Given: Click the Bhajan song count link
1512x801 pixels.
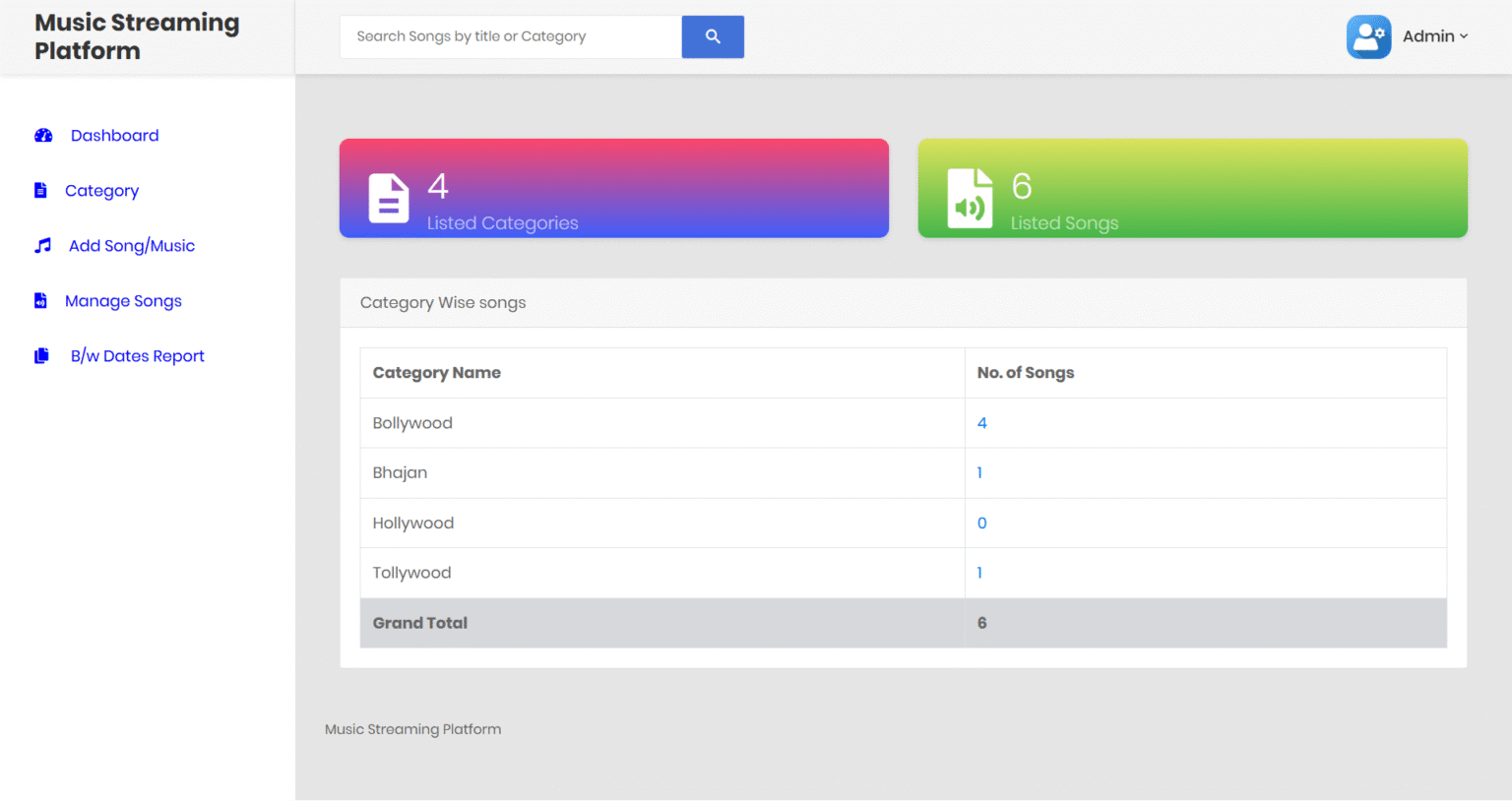Looking at the screenshot, I should 979,472.
